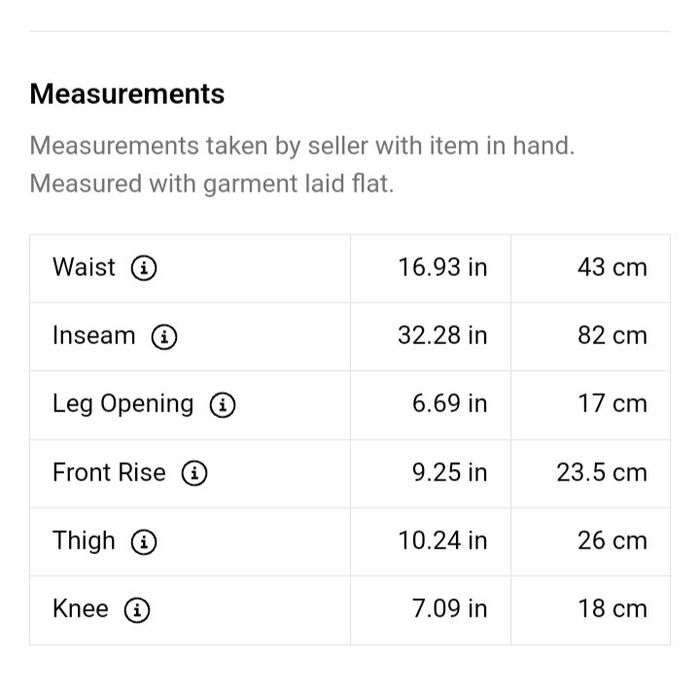Click the 16.93 in waist value
Viewport: 700px width, 700px height.
[x=442, y=268]
